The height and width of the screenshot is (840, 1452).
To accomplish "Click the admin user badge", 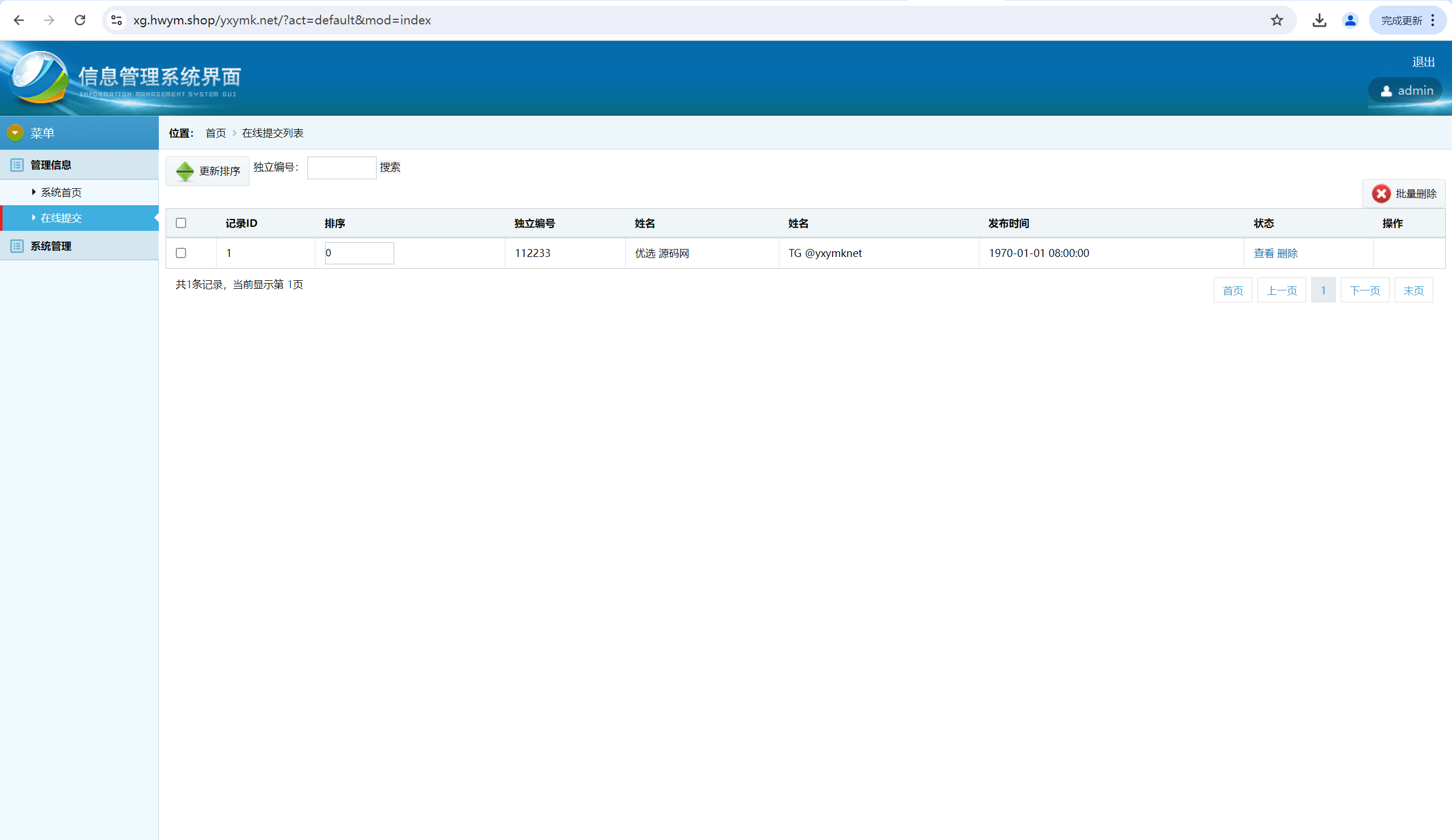I will pos(1405,90).
